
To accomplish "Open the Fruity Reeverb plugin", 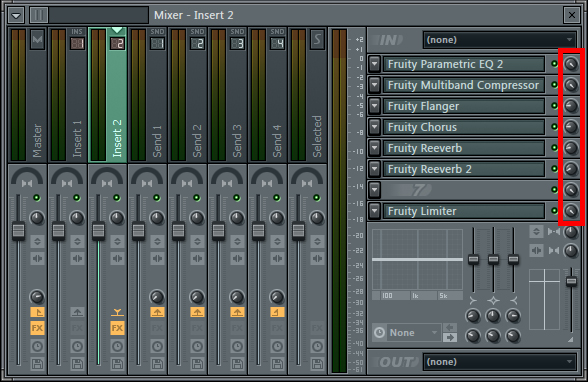I will pyautogui.click(x=464, y=148).
